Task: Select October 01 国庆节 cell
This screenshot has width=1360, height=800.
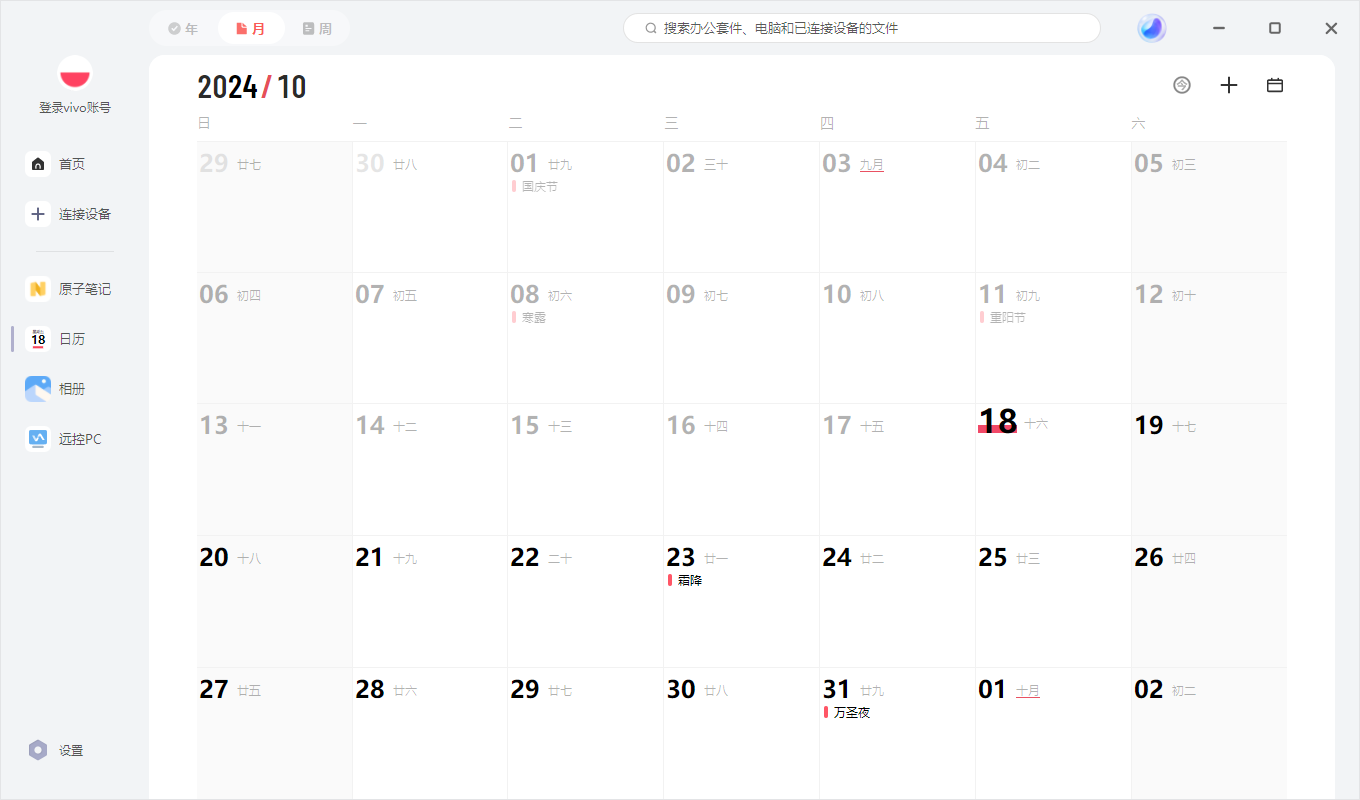Action: point(585,207)
